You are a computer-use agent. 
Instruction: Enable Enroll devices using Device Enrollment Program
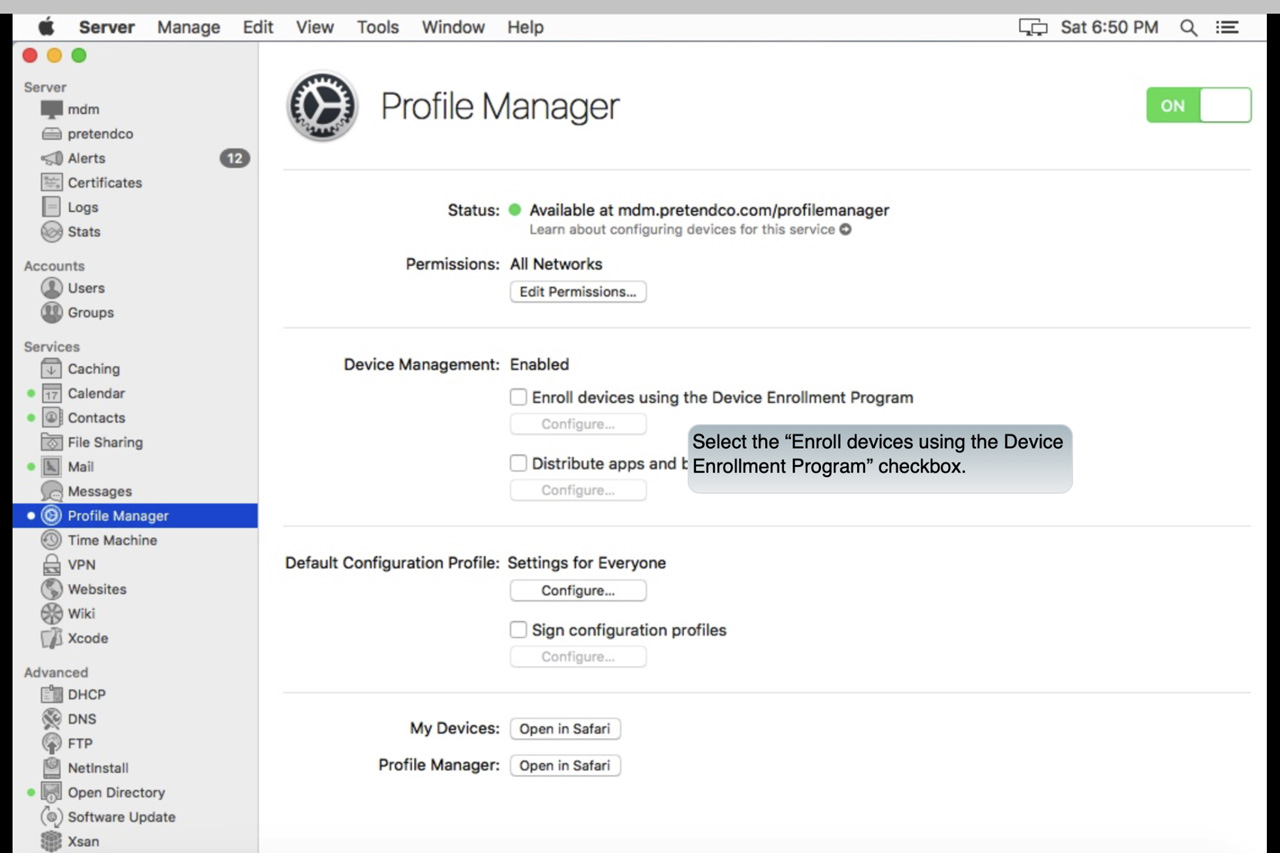[x=518, y=397]
